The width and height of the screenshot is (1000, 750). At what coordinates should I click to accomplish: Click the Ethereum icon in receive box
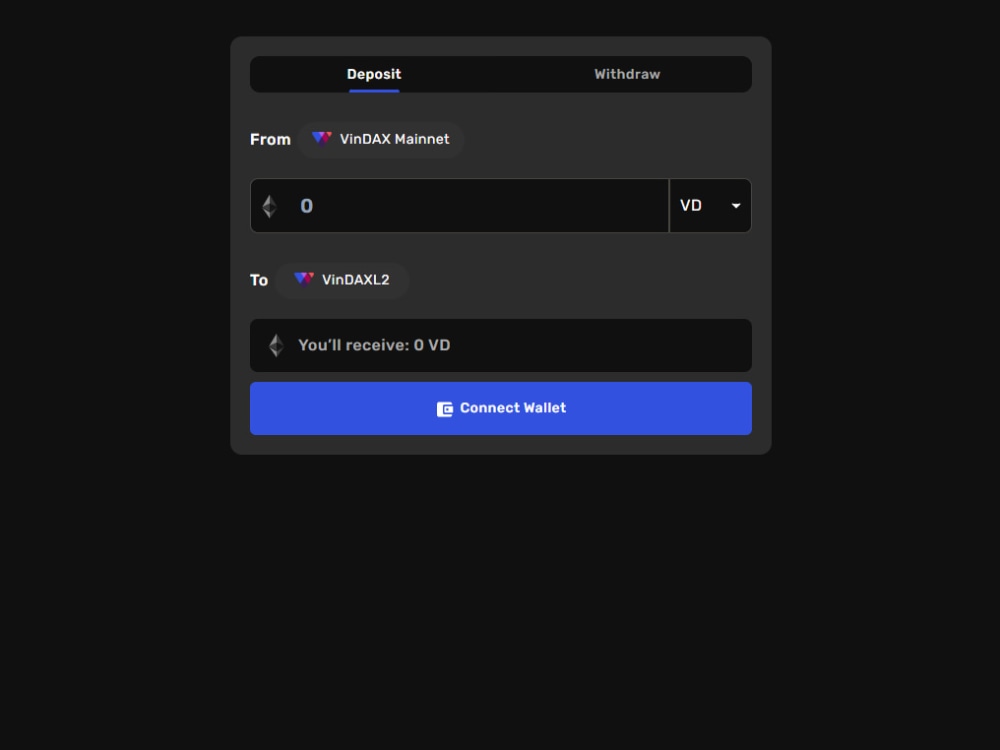tap(276, 345)
